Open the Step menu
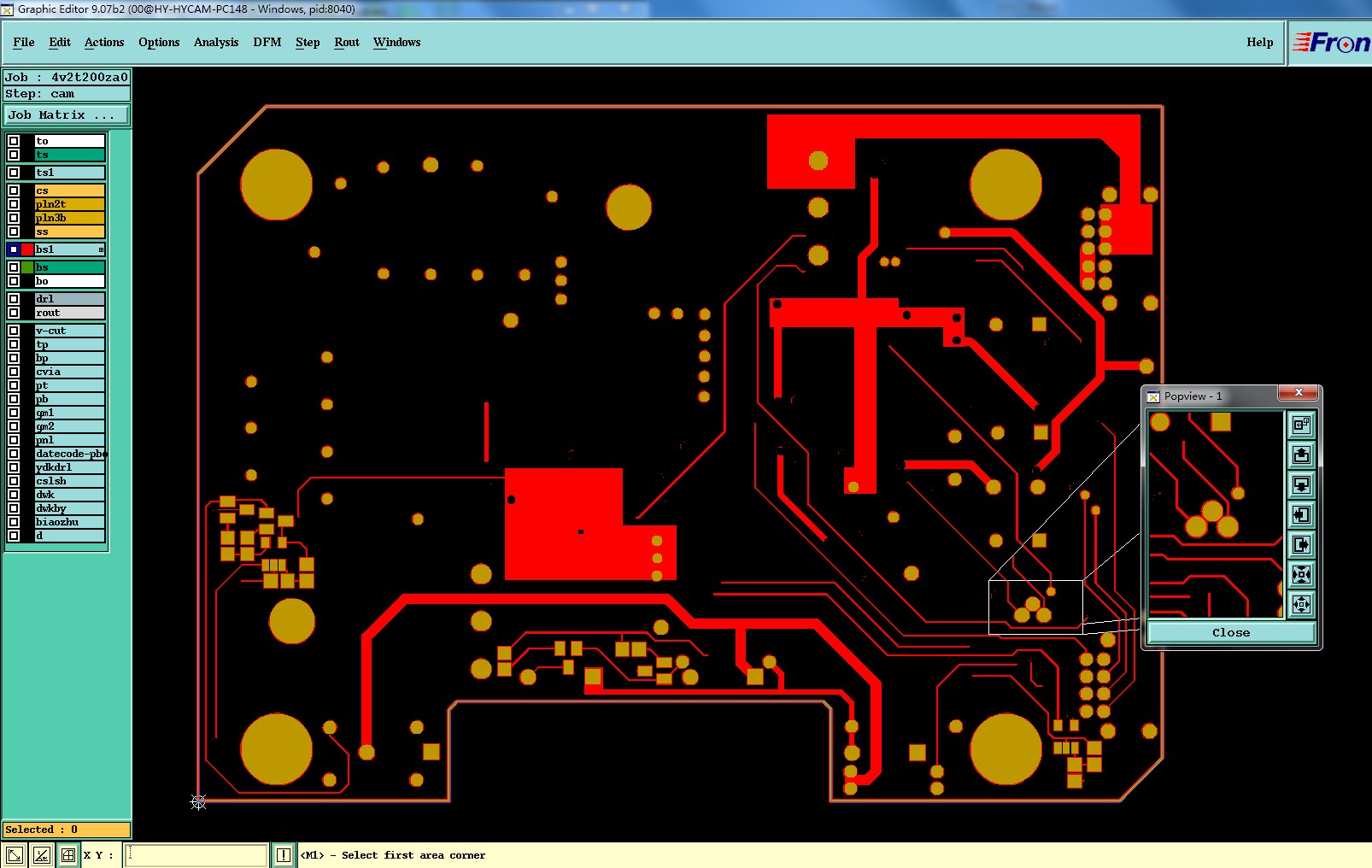1372x868 pixels. (308, 42)
